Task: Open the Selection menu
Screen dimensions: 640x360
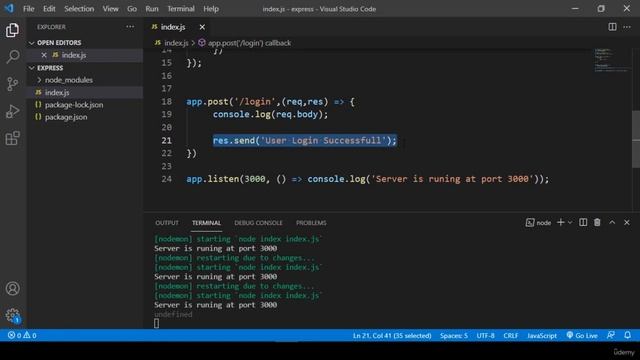Action: (79, 9)
